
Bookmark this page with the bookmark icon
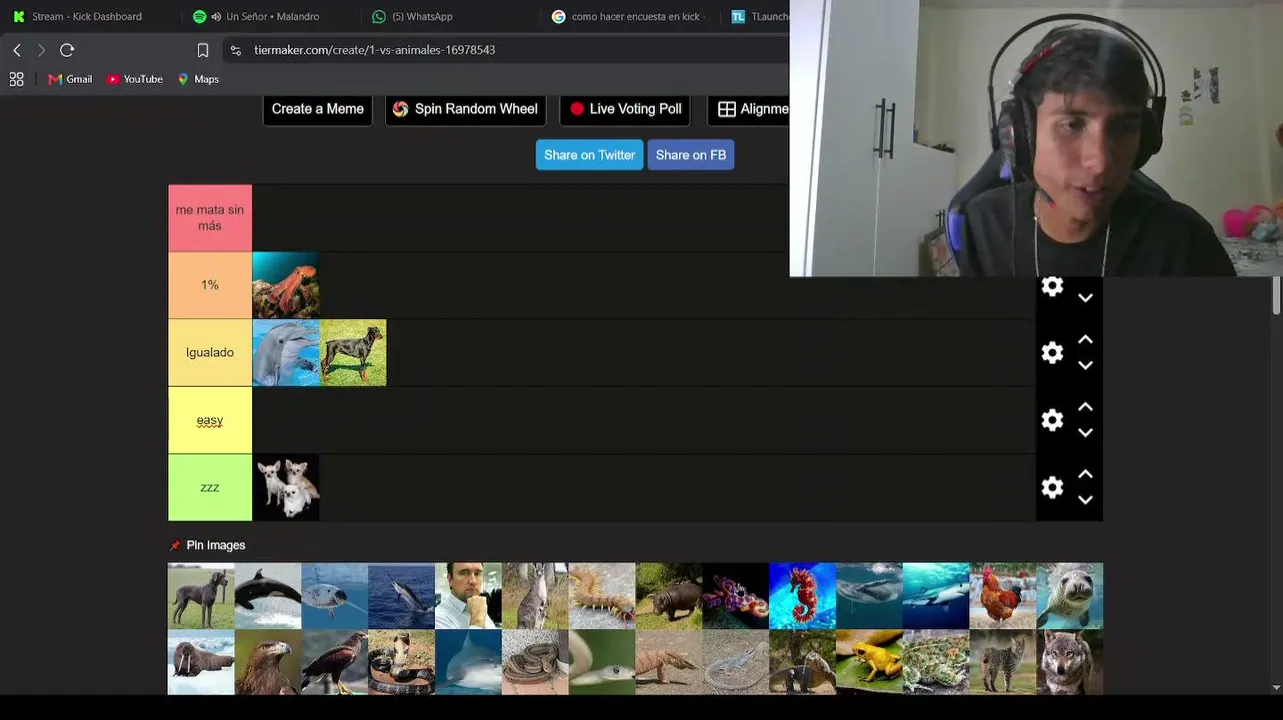(x=203, y=50)
